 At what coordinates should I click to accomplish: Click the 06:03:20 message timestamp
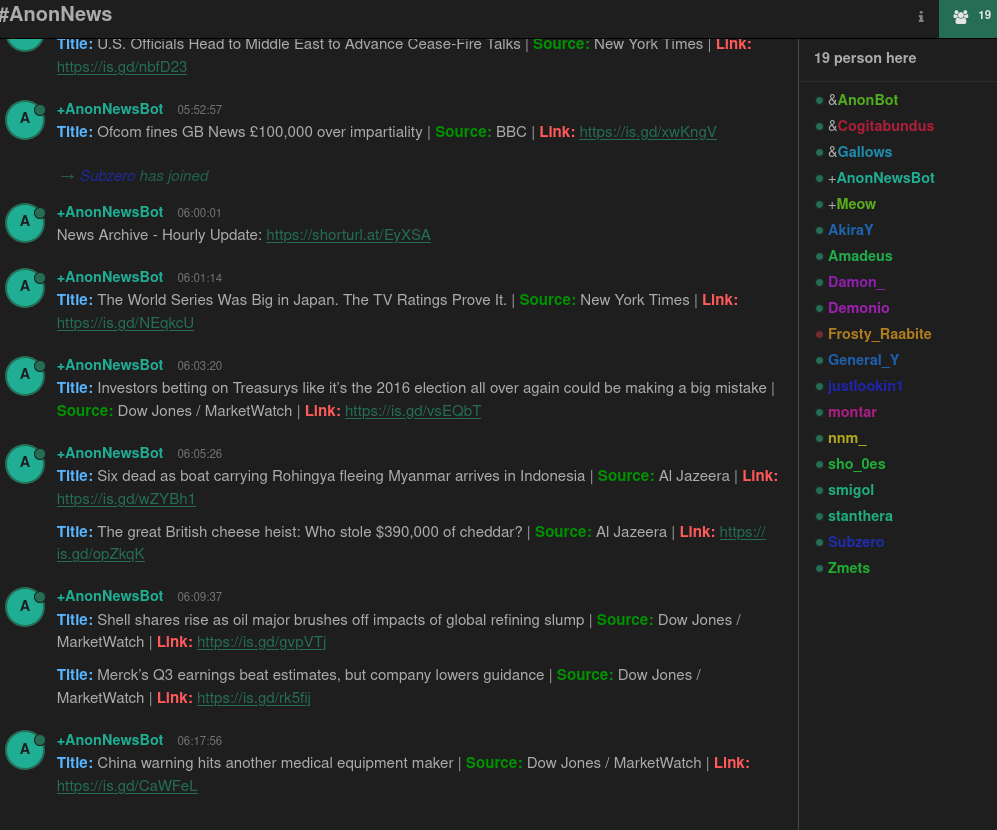pyautogui.click(x=199, y=366)
